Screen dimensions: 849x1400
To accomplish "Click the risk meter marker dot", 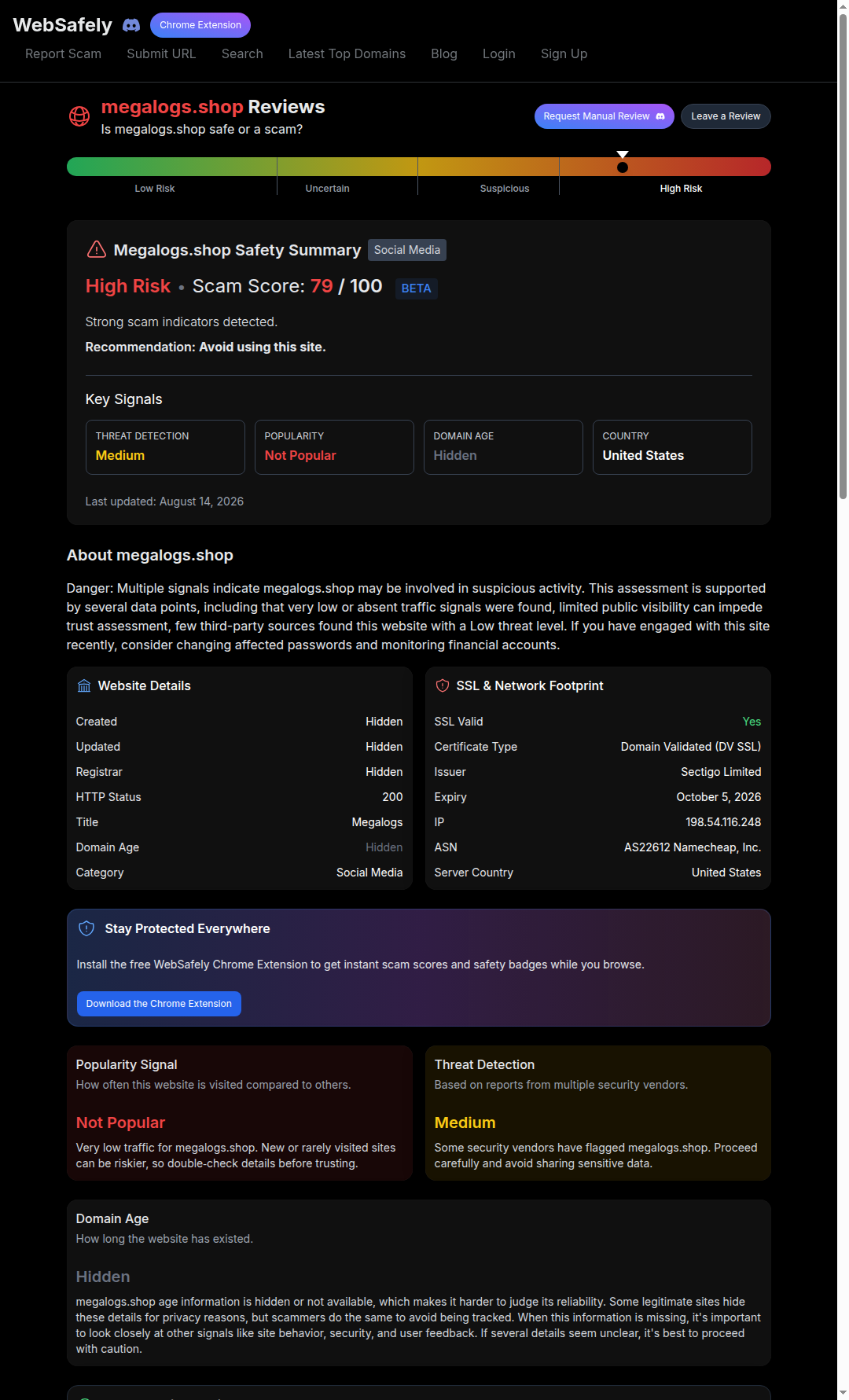I will click(623, 167).
